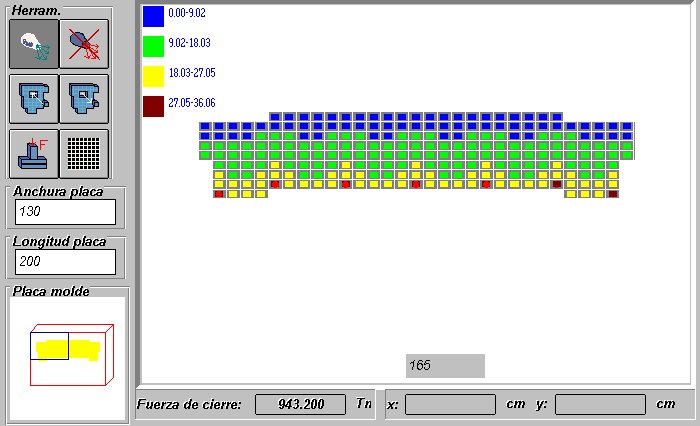Click the green 9.02-18.03 legend swatch
The height and width of the screenshot is (426, 700).
(x=153, y=46)
